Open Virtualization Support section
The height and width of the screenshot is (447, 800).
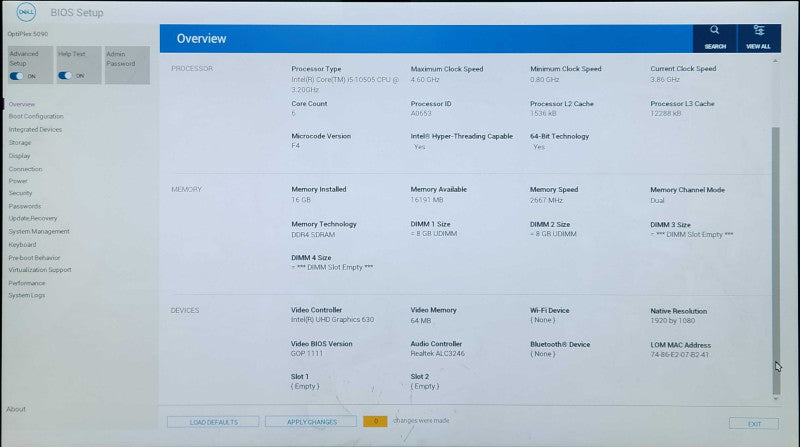point(40,270)
